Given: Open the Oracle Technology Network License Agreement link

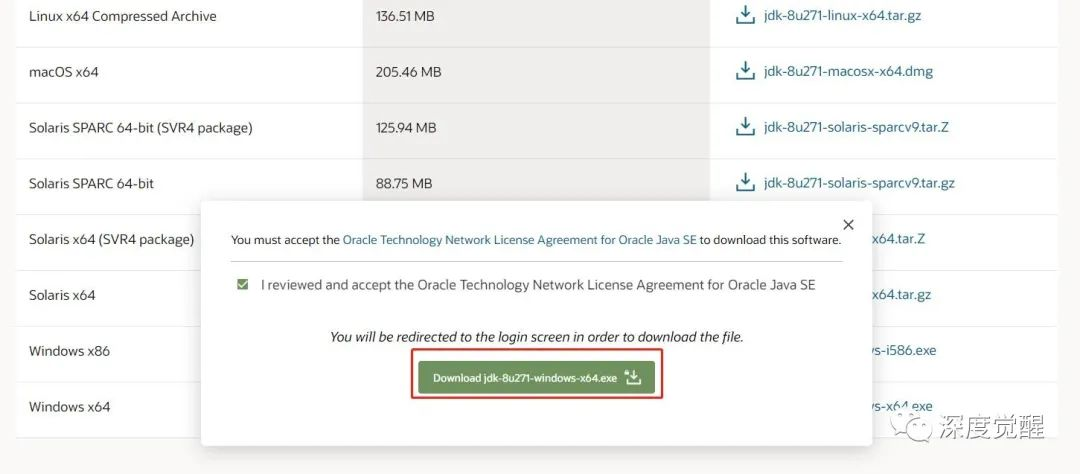Looking at the screenshot, I should pyautogui.click(x=519, y=240).
